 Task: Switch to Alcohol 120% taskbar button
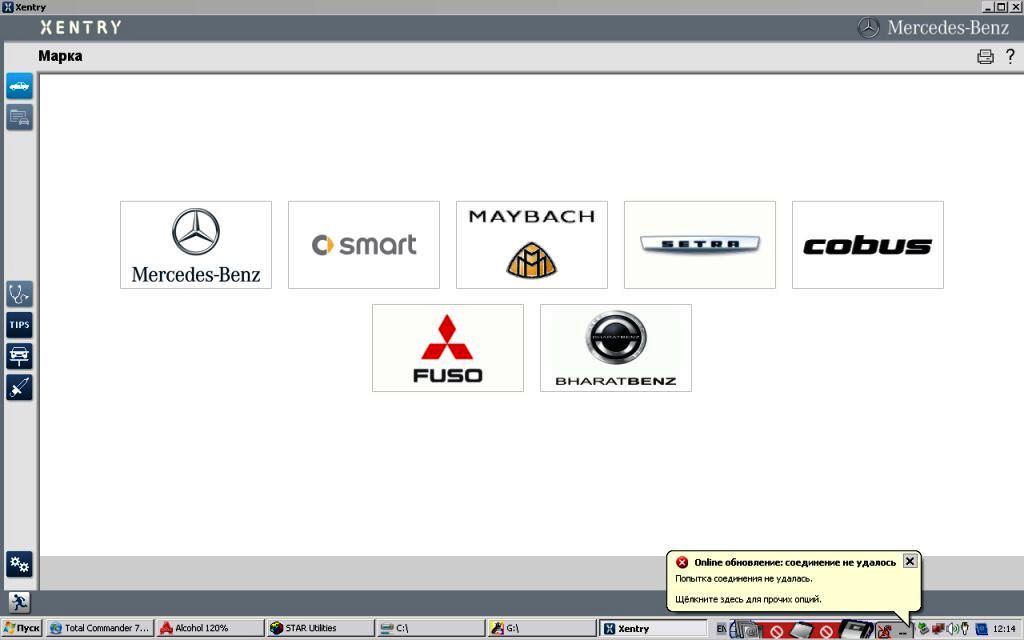click(x=210, y=628)
